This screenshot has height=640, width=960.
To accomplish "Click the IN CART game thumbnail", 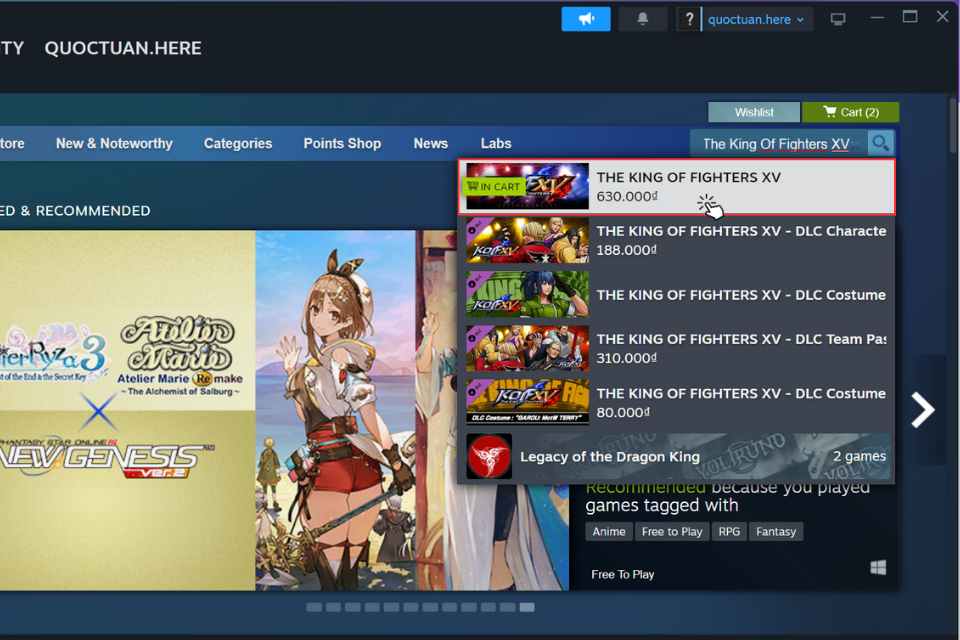I will tap(527, 186).
